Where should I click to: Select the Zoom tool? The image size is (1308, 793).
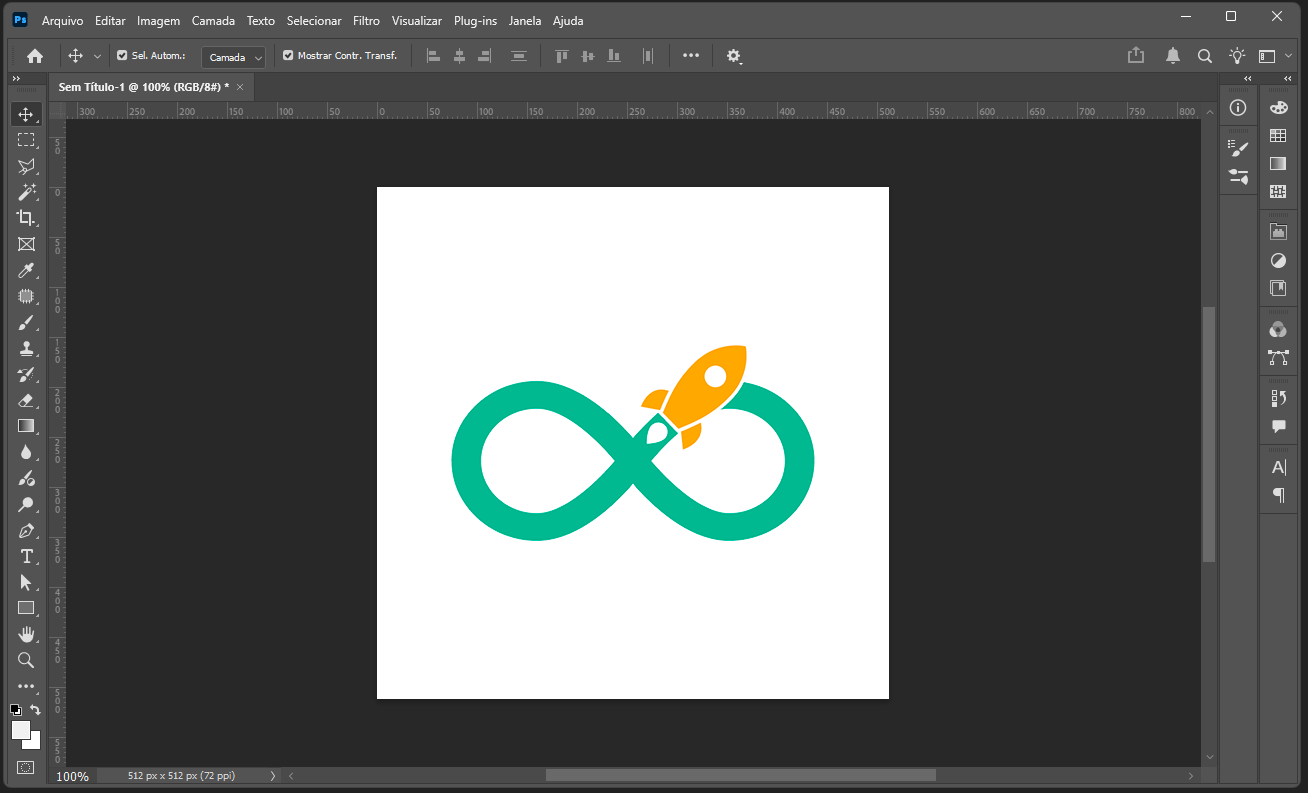[x=26, y=660]
